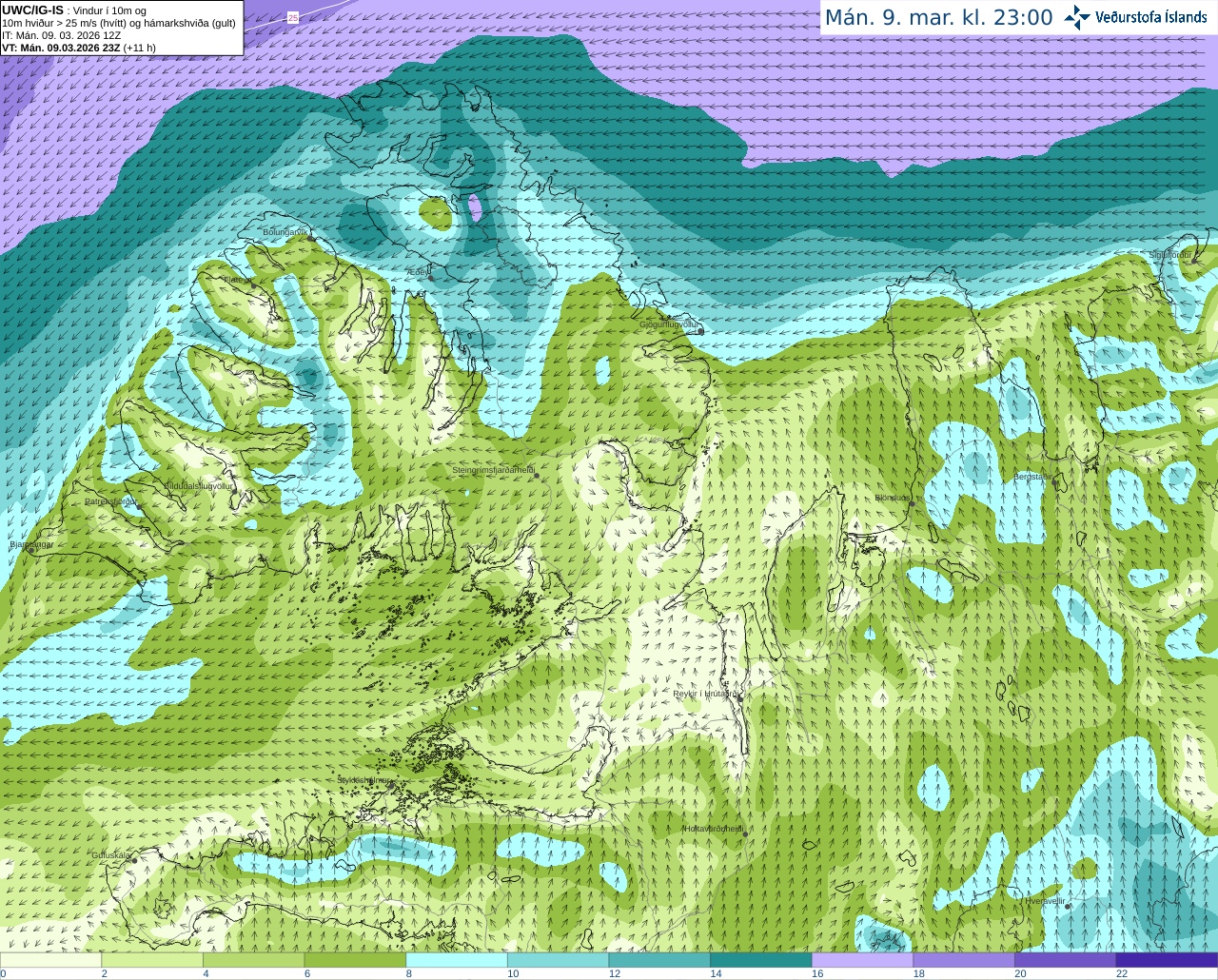Screen dimensions: 1218x980
Task: Click the 20–22 m/s violet legend swatch
Action: [1066, 960]
